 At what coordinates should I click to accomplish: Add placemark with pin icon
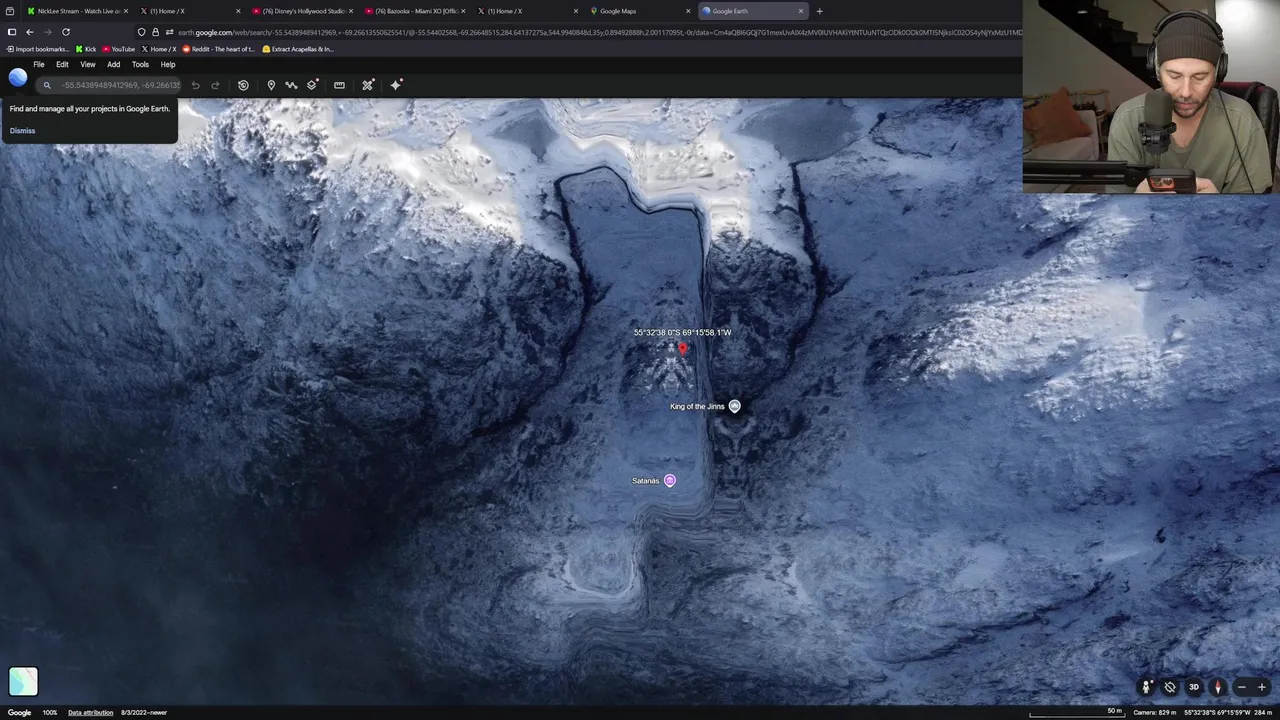tap(271, 85)
